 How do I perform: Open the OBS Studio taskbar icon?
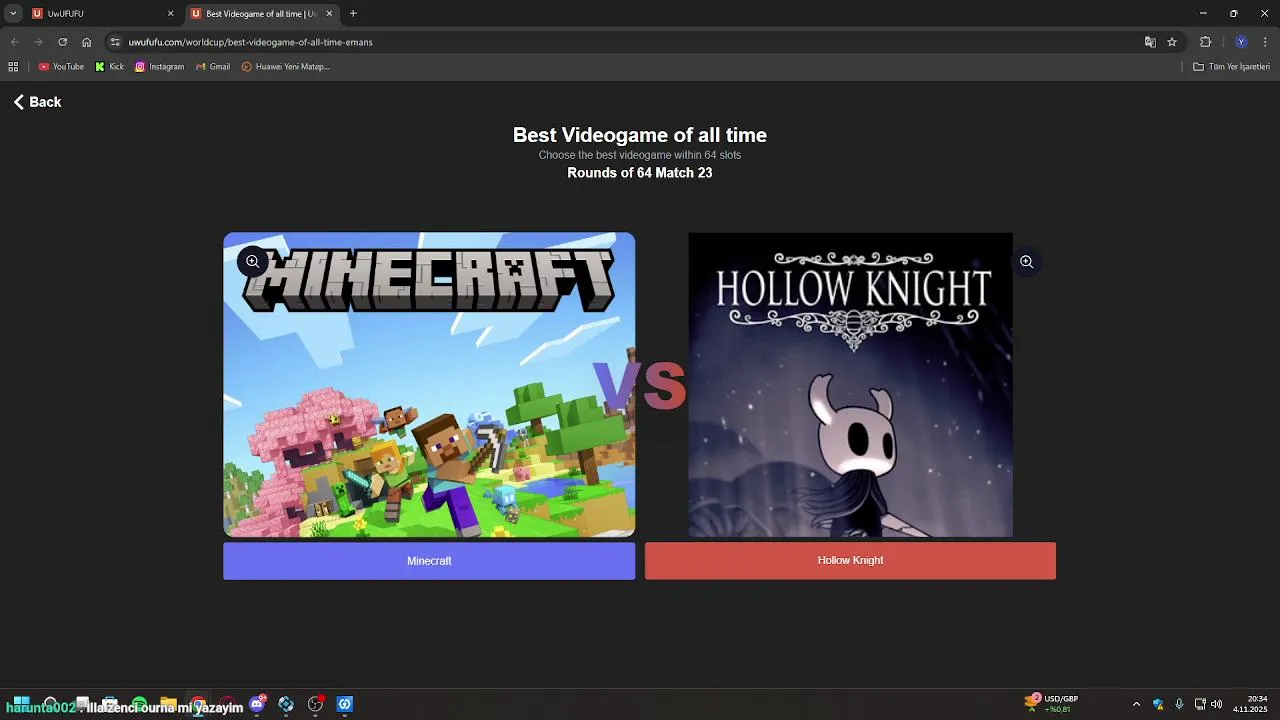coord(316,704)
